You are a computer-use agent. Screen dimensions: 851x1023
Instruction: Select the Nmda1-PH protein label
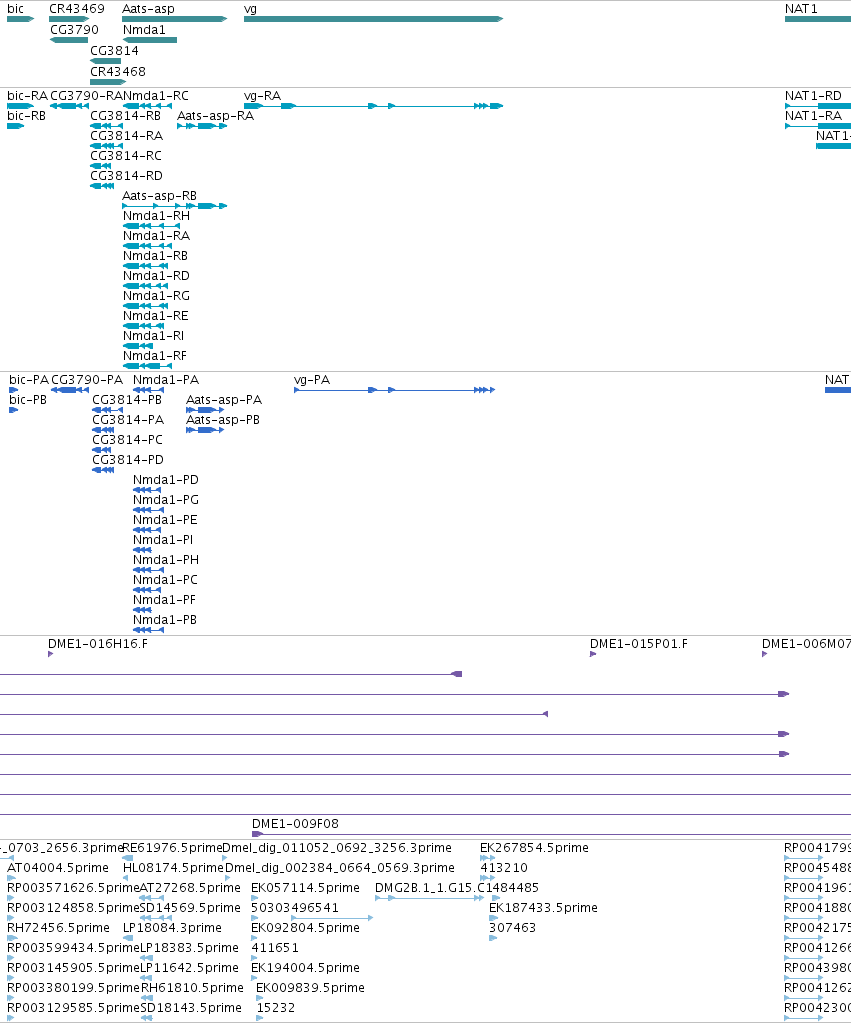click(166, 560)
